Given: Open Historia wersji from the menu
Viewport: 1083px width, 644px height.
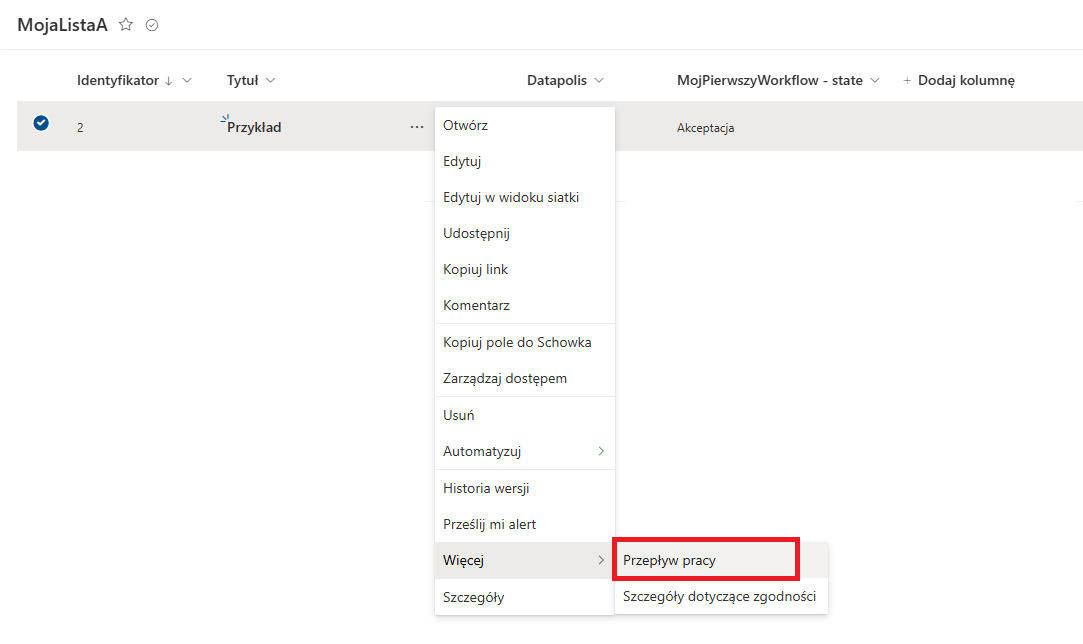Looking at the screenshot, I should [x=485, y=488].
